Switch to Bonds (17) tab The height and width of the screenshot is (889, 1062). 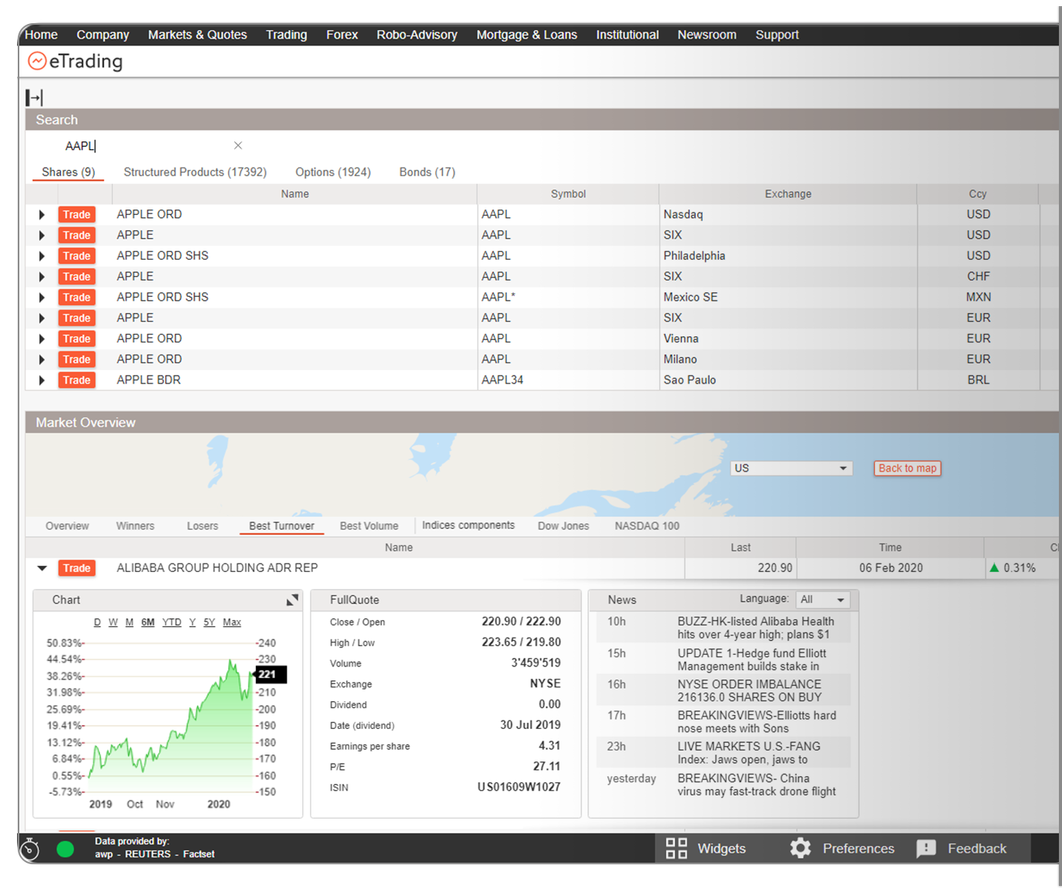(x=427, y=172)
